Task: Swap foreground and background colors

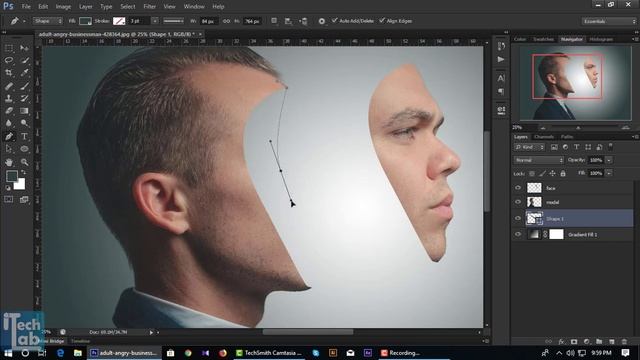Action: [x=24, y=173]
